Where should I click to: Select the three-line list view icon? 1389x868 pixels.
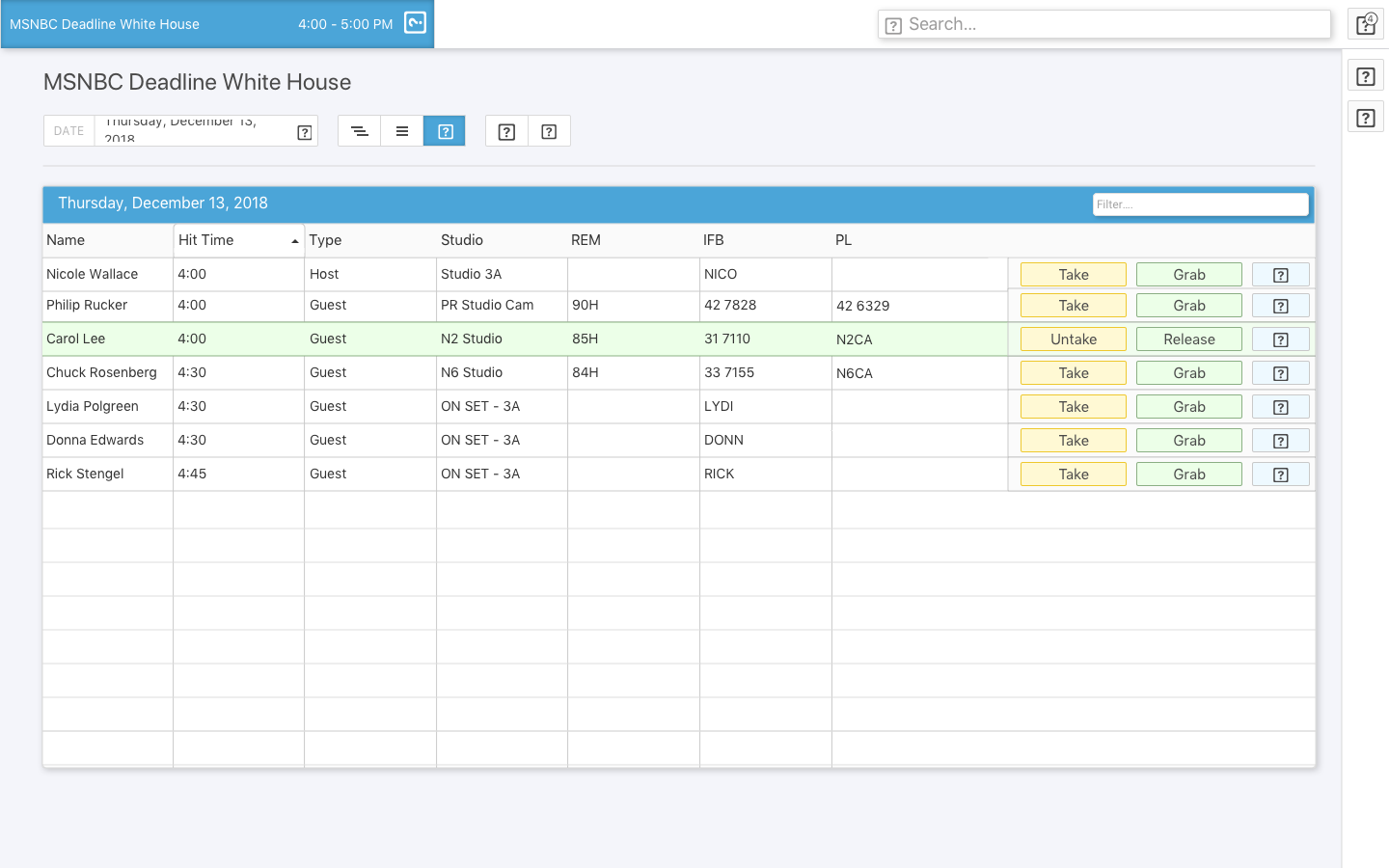tap(402, 131)
